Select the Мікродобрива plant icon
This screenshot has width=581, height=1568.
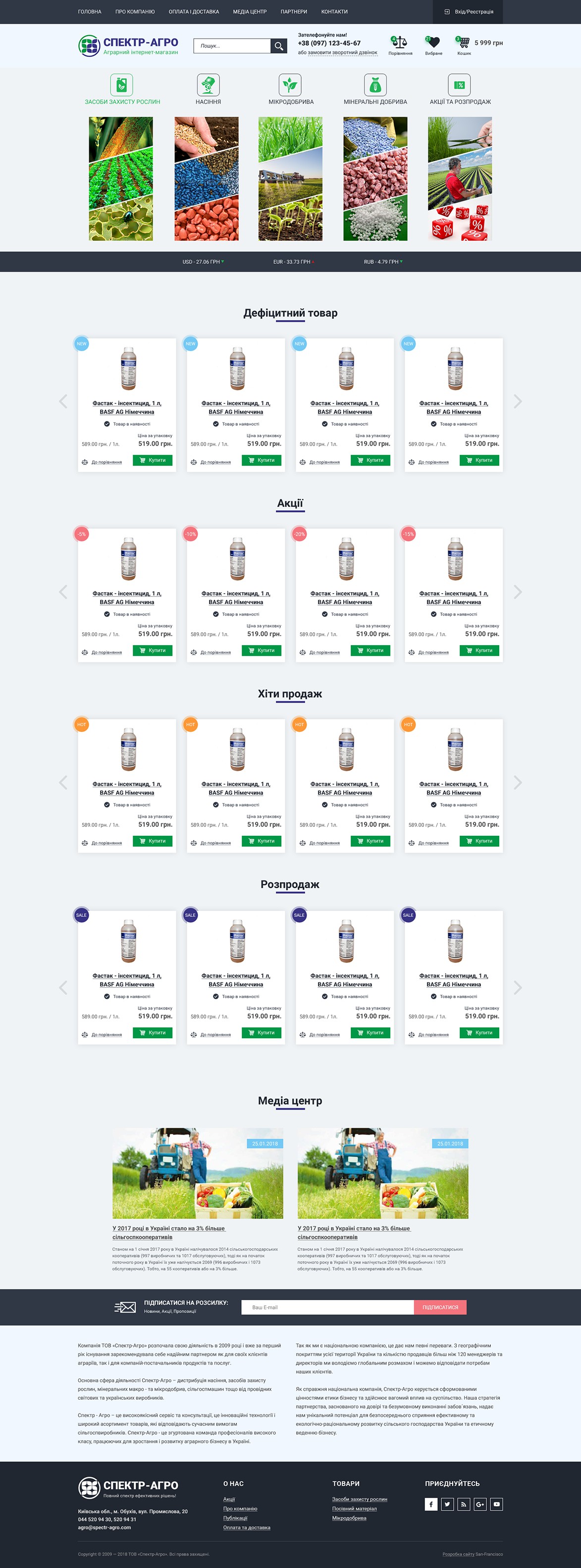[x=290, y=85]
